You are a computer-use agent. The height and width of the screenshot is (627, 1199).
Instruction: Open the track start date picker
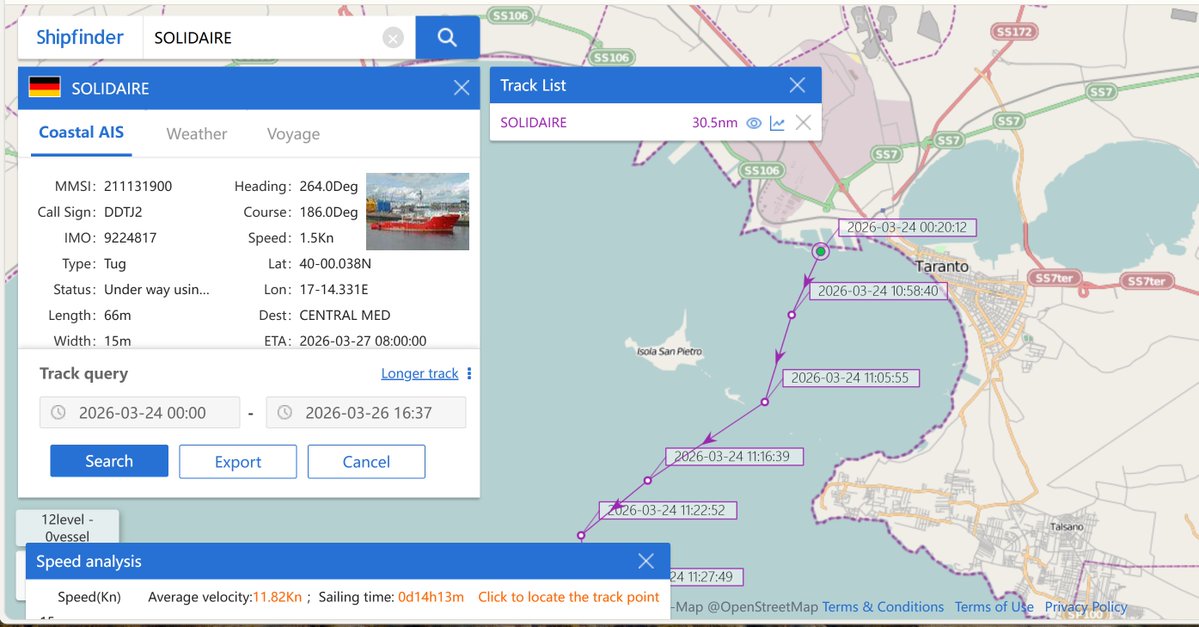click(x=140, y=412)
